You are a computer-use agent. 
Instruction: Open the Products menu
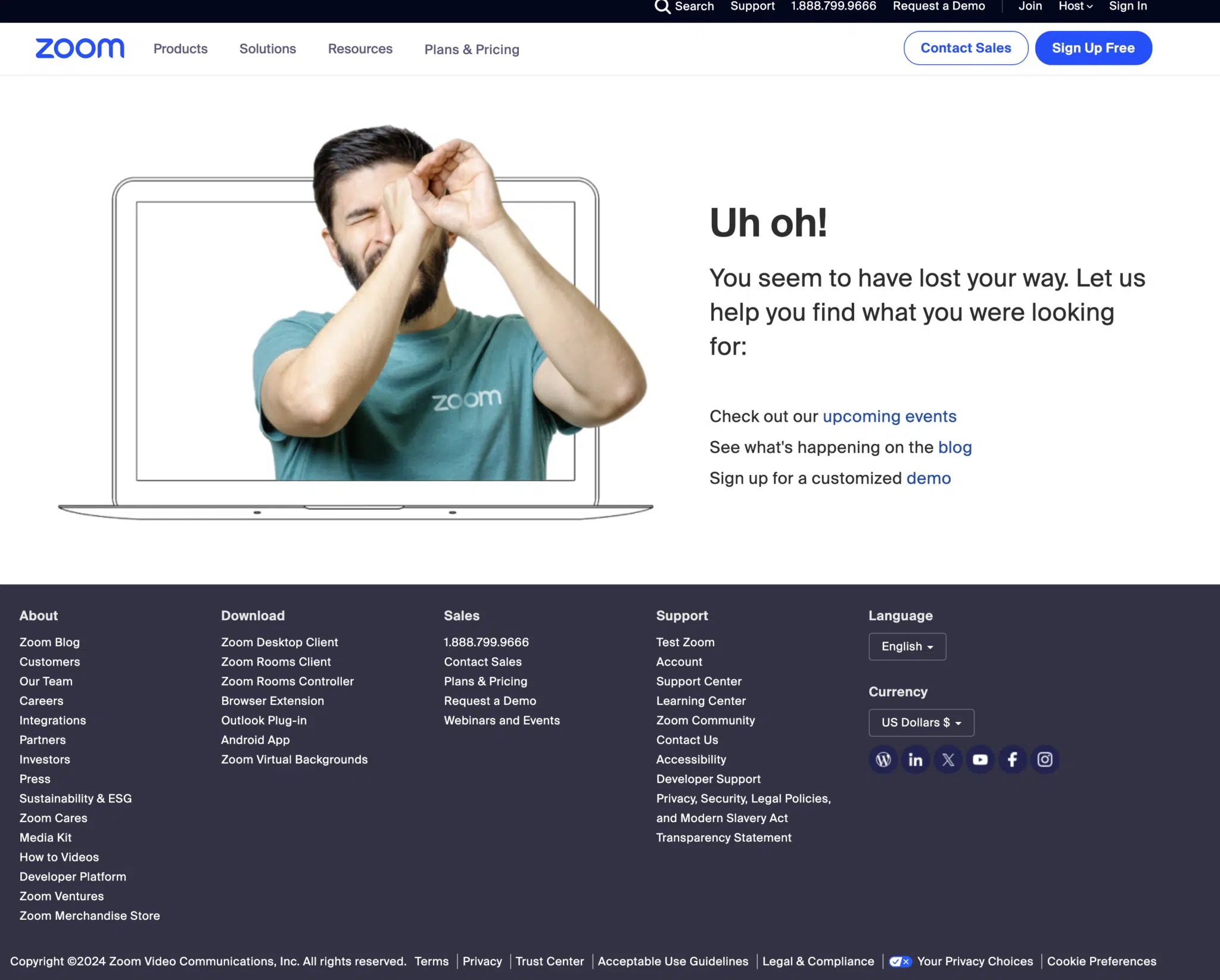tap(180, 49)
